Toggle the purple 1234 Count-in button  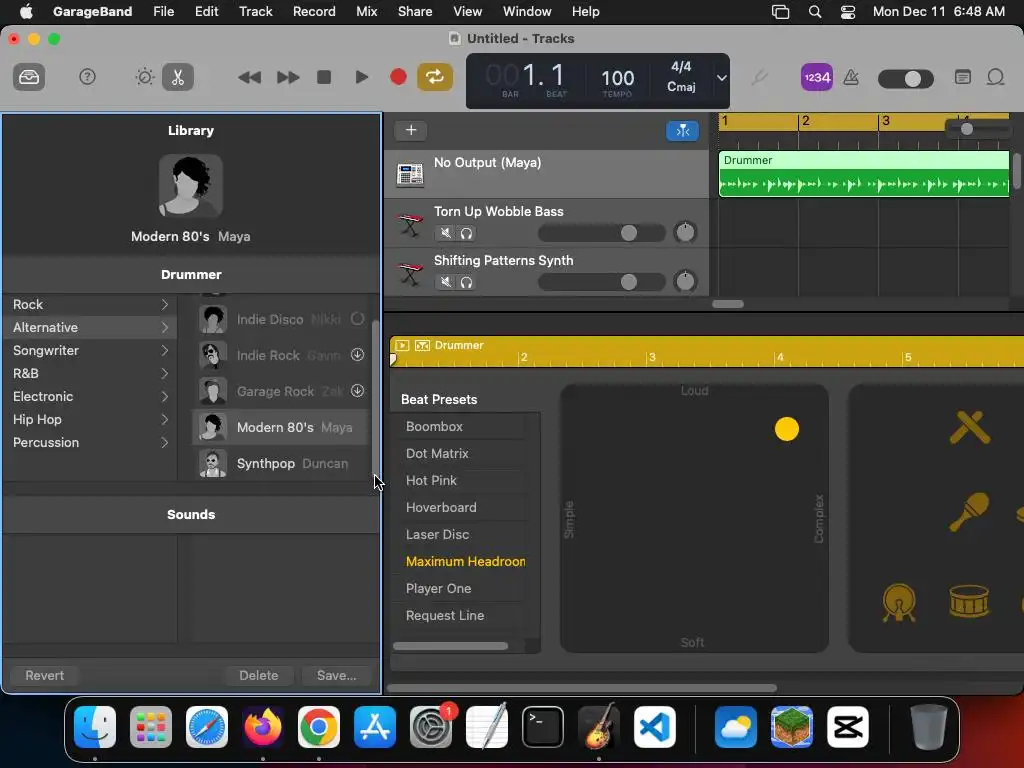[x=816, y=78]
